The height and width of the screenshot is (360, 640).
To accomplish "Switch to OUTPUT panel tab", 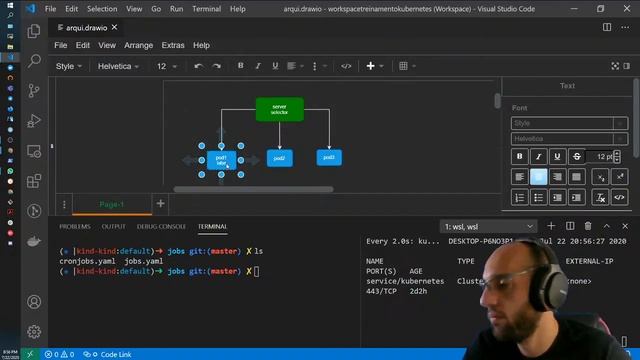I will [113, 227].
